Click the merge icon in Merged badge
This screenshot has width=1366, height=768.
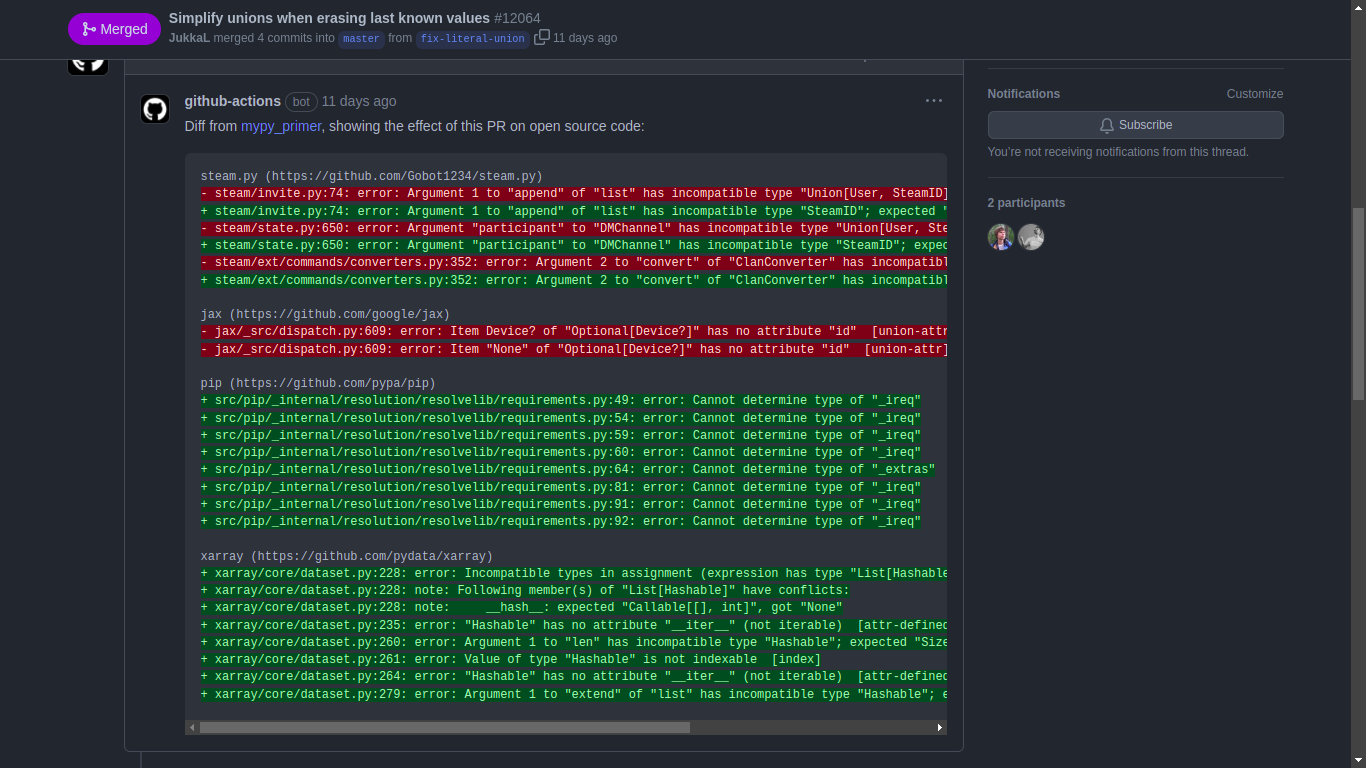click(x=89, y=29)
